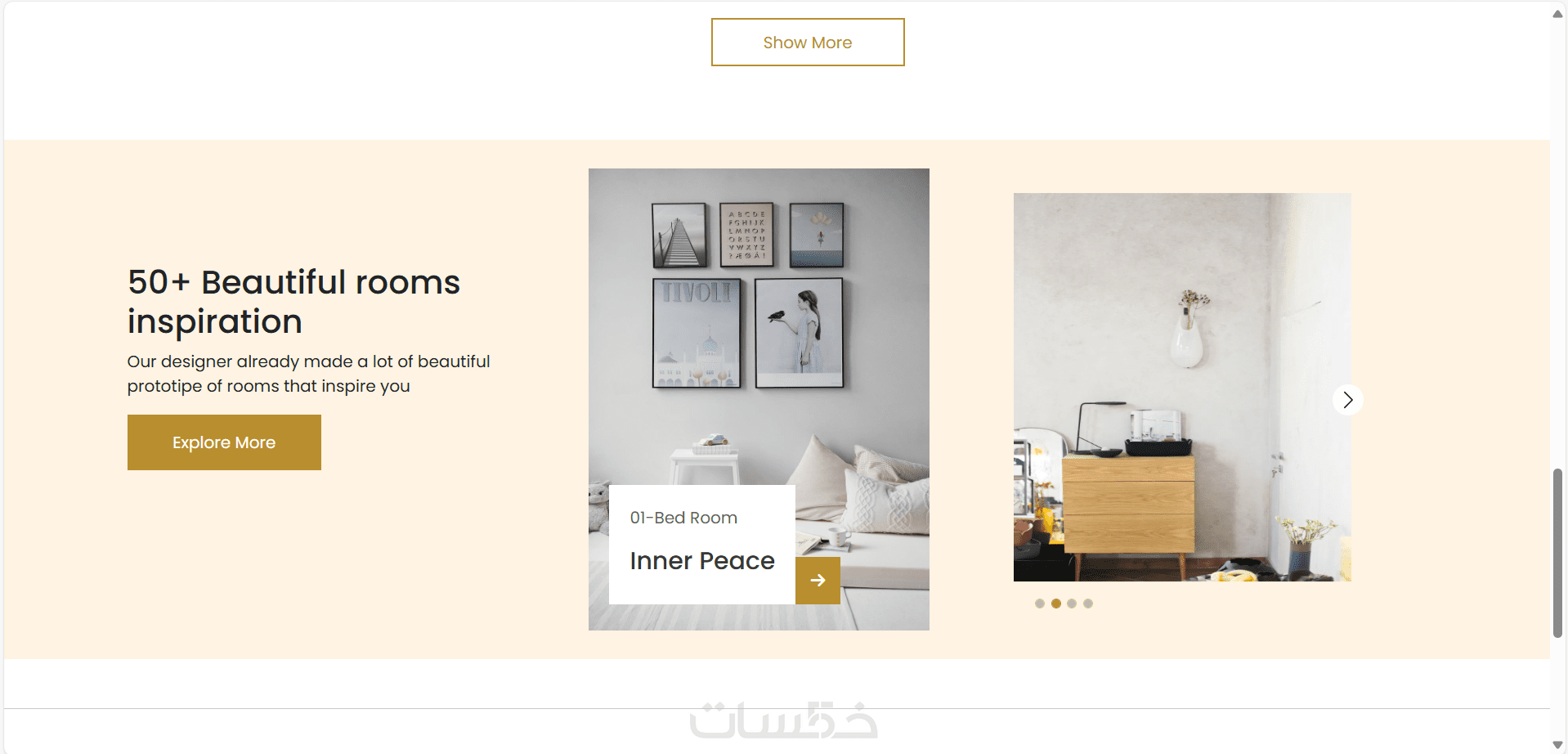
Task: Click the scrollbar up arrow
Action: 1558,13
